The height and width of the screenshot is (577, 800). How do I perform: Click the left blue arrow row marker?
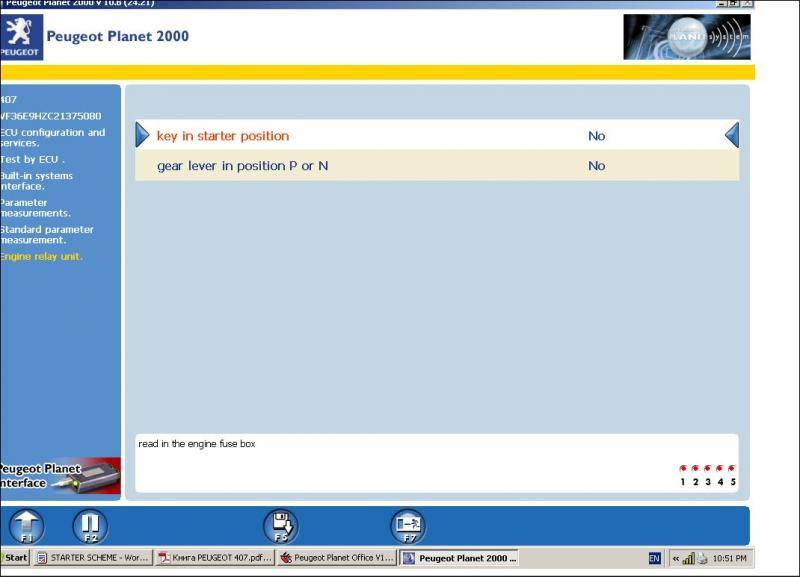[x=142, y=136]
